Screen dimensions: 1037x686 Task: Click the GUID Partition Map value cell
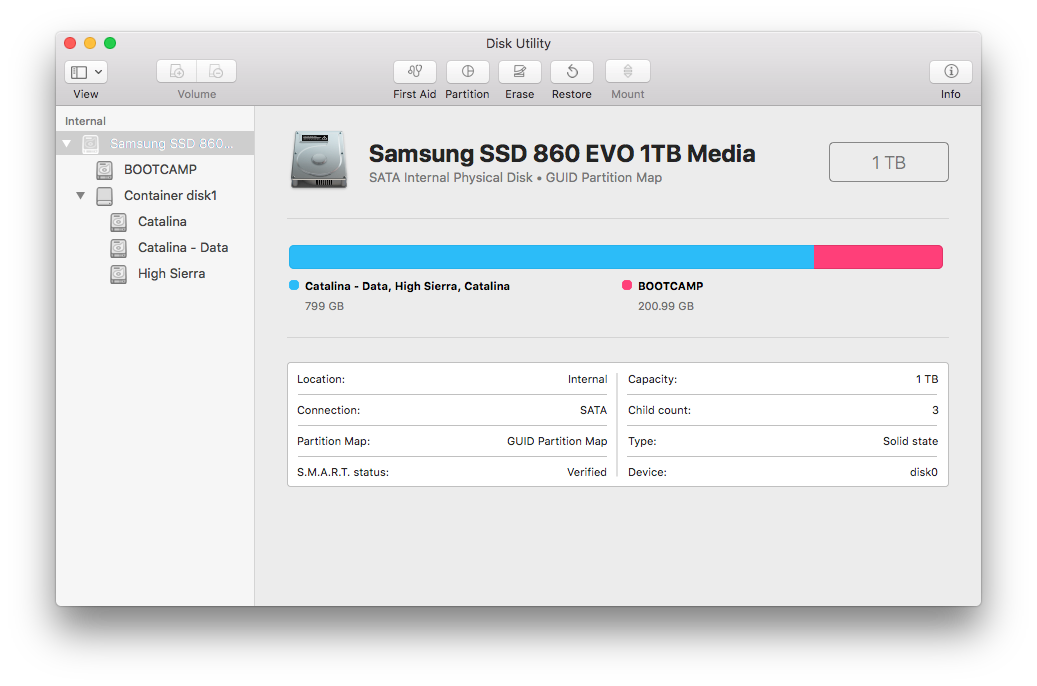click(x=557, y=441)
